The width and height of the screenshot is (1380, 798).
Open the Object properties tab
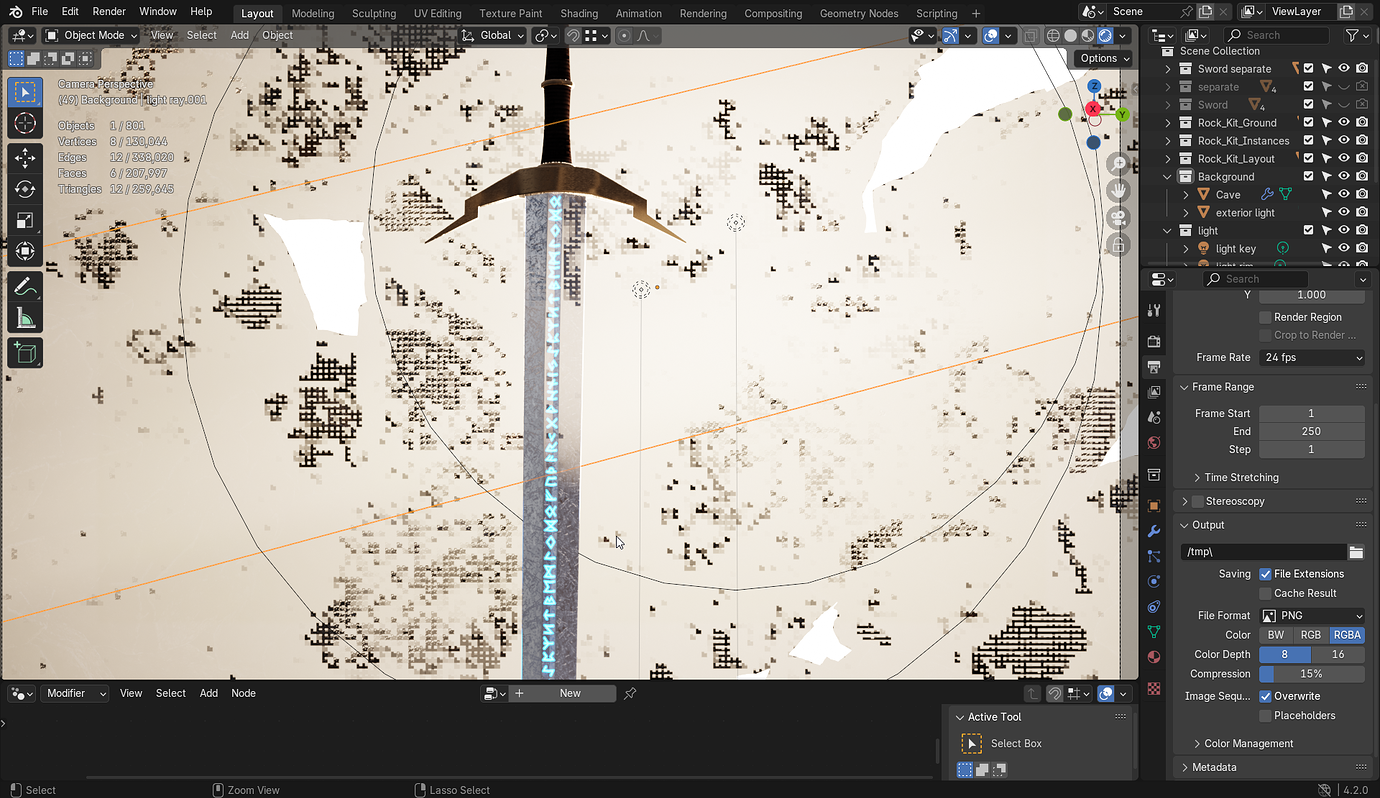point(1154,505)
